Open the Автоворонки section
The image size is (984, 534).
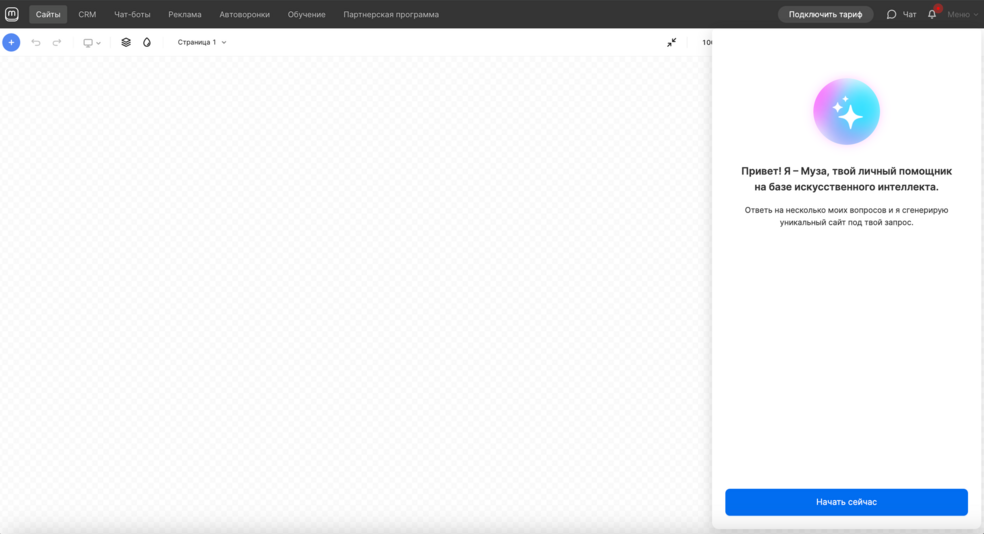pyautogui.click(x=245, y=14)
